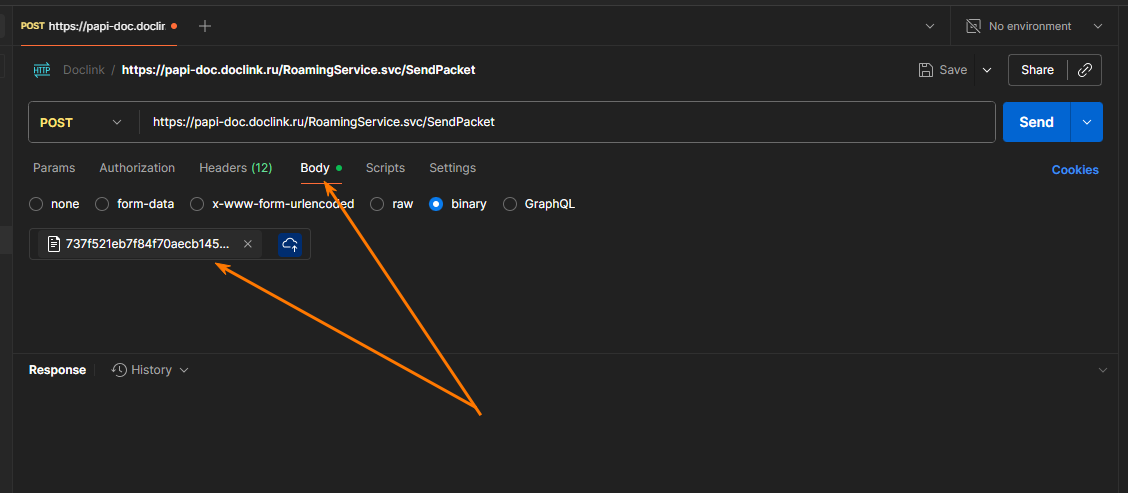Click the History clock icon
The image size is (1128, 493).
pos(119,370)
